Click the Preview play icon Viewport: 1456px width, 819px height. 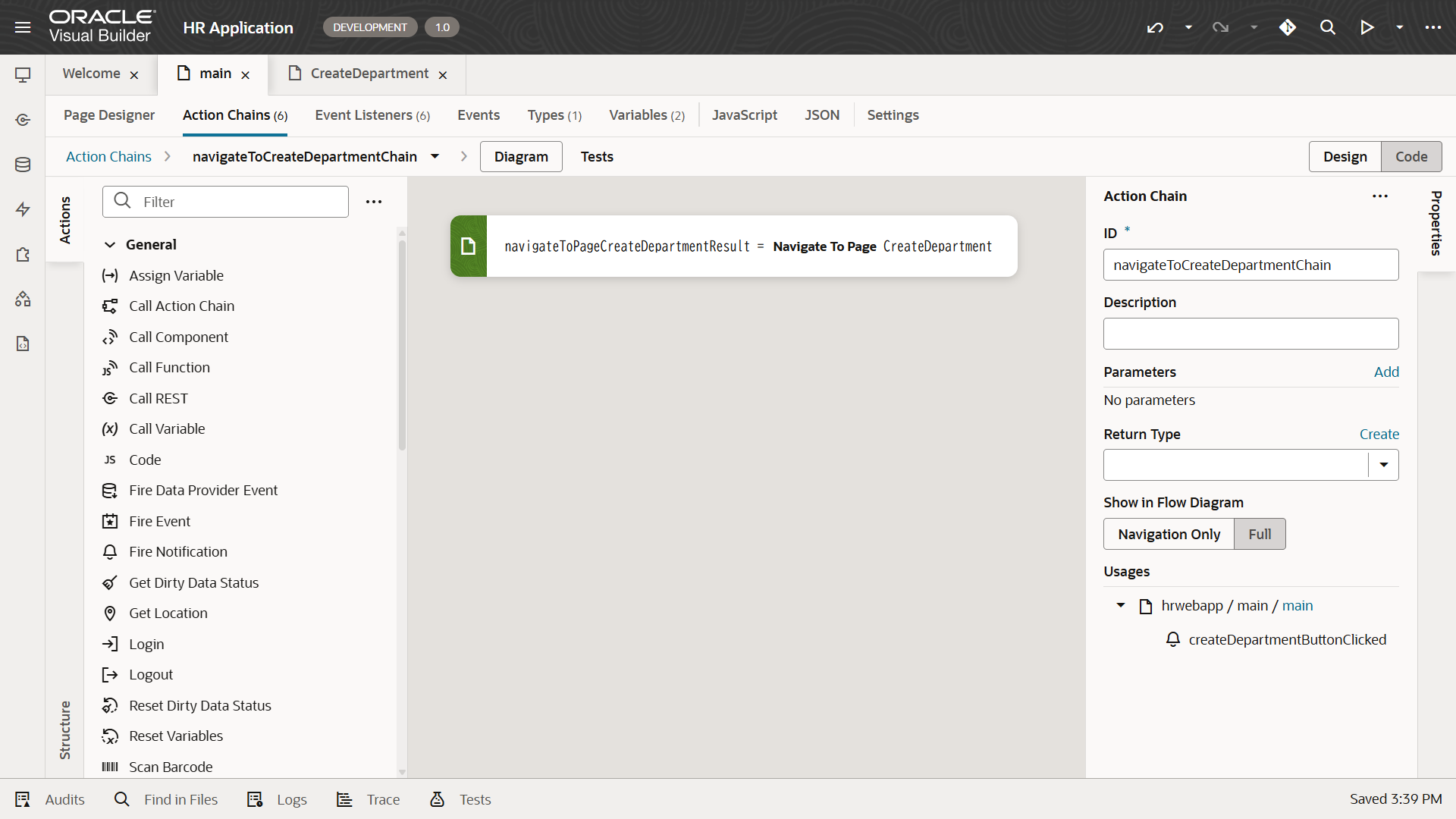point(1367,27)
